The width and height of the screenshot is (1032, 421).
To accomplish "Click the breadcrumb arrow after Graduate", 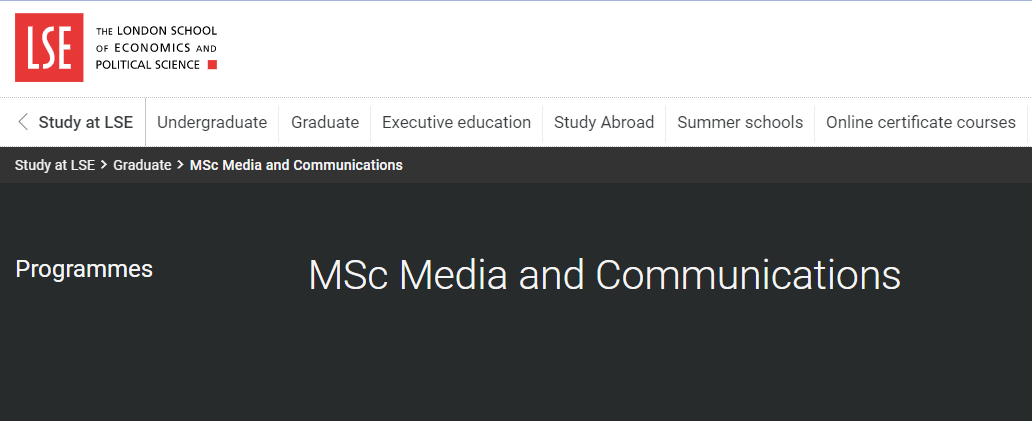I will [x=180, y=165].
